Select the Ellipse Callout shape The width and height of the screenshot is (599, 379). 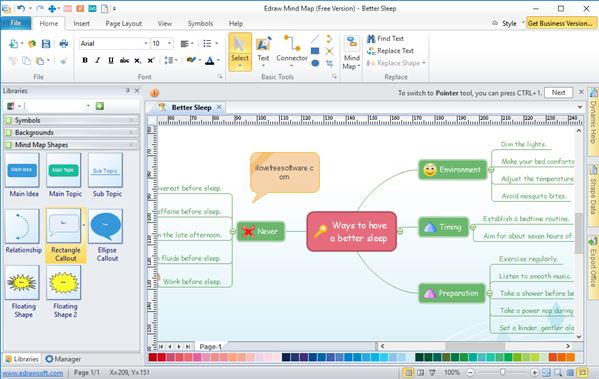pyautogui.click(x=106, y=236)
